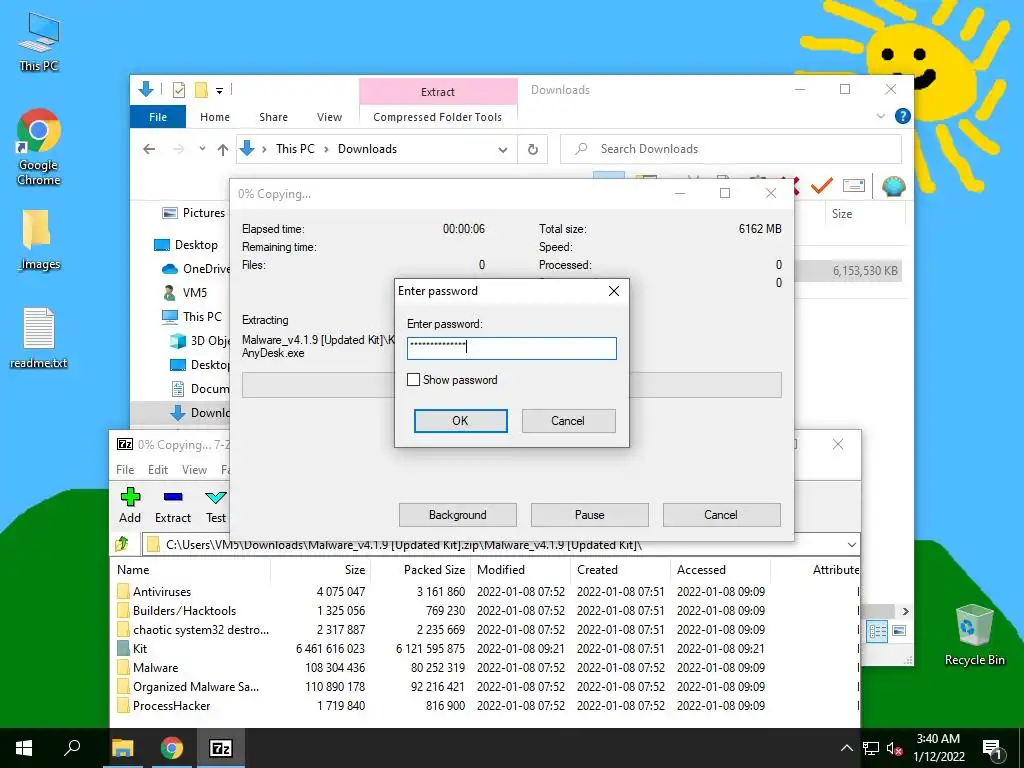Click the Properties quick access icon
Image resolution: width=1024 pixels, height=768 pixels.
click(178, 89)
